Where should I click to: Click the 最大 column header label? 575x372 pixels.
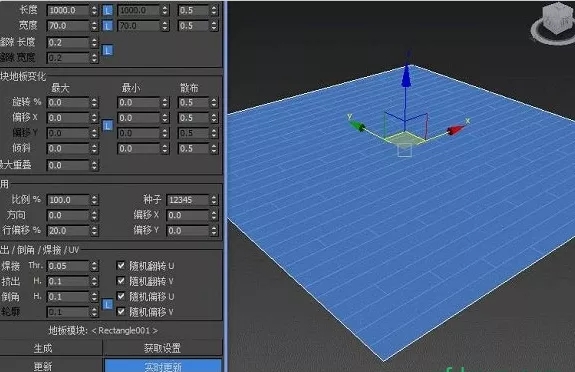(60, 88)
